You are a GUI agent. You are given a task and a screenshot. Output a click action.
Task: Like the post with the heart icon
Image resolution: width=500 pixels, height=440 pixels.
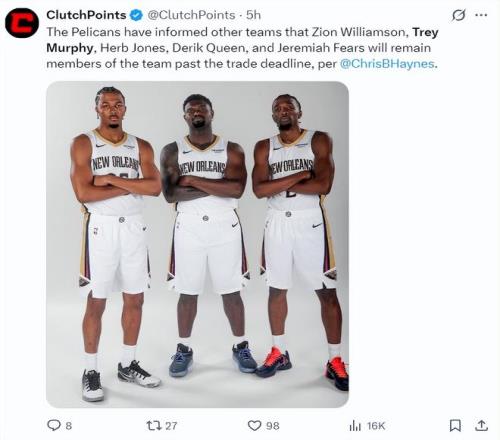pyautogui.click(x=254, y=426)
